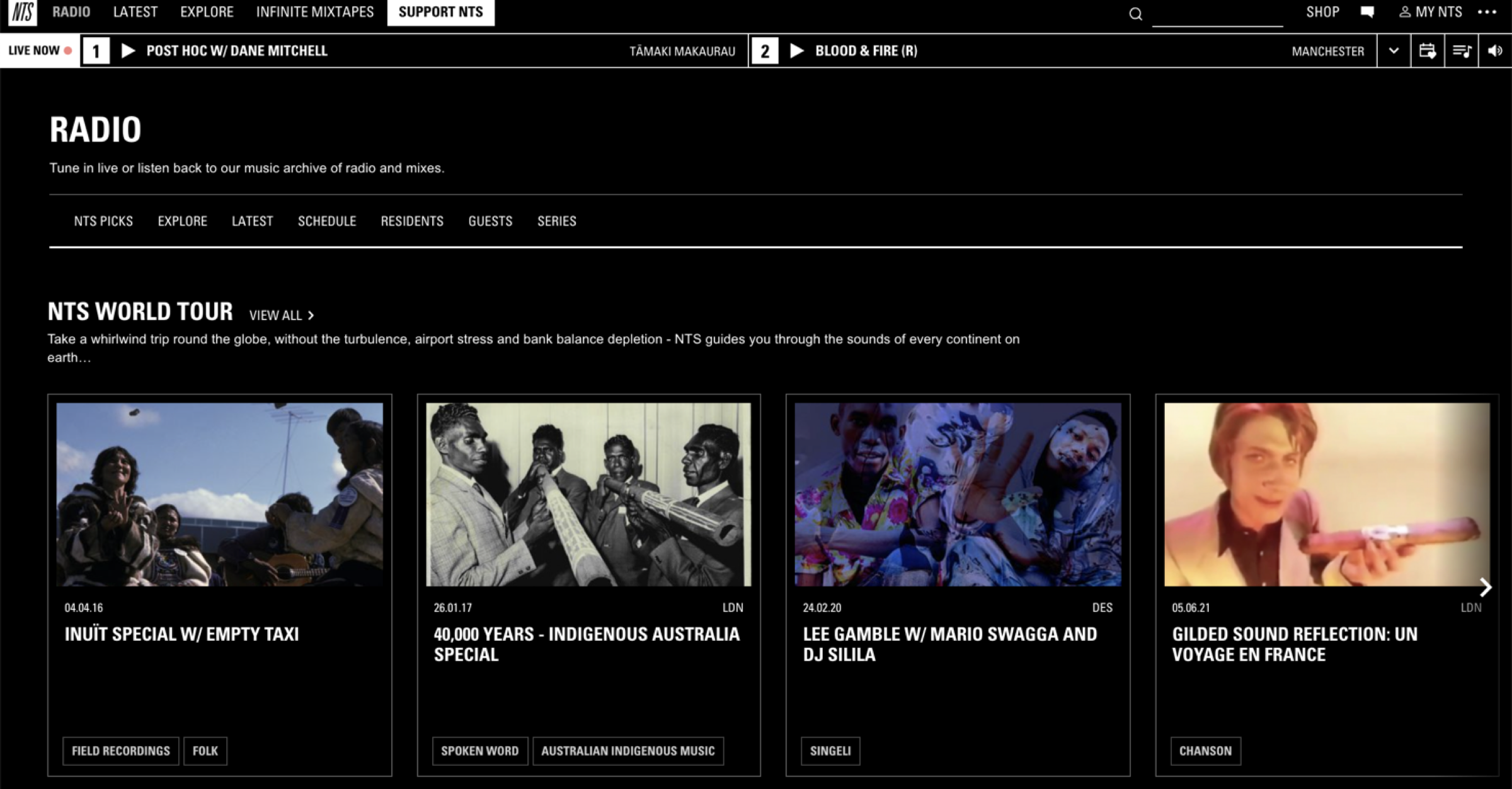Open the schedule calendar icon in player bar
This screenshot has height=789, width=1512.
tap(1428, 51)
